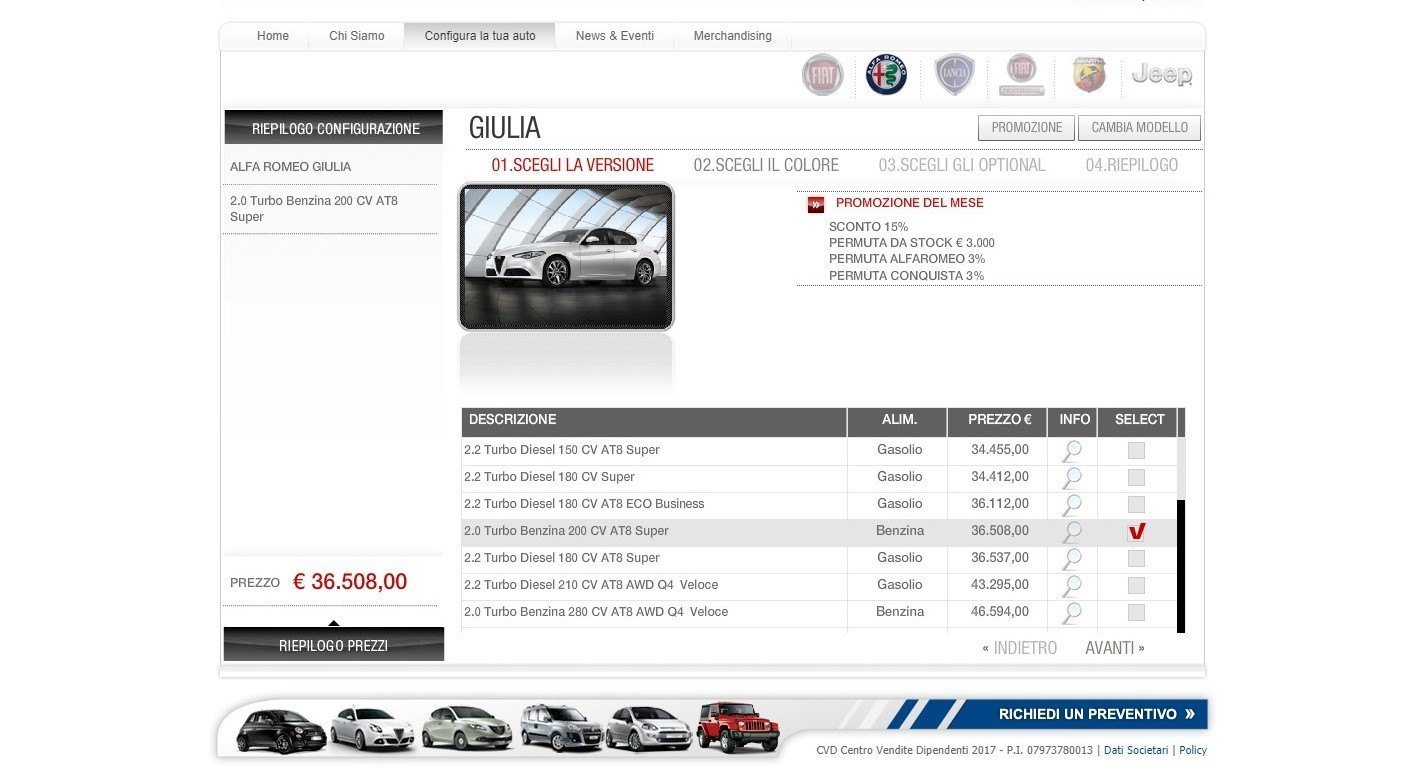
Task: Select the Lancia brand logo
Action: pyautogui.click(x=954, y=75)
